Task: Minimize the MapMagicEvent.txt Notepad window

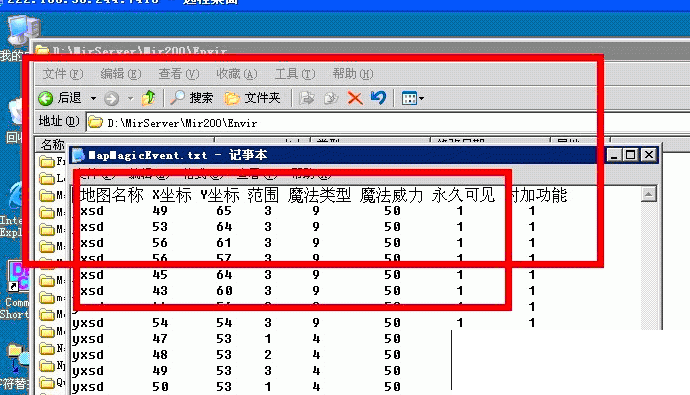Action: [x=614, y=155]
